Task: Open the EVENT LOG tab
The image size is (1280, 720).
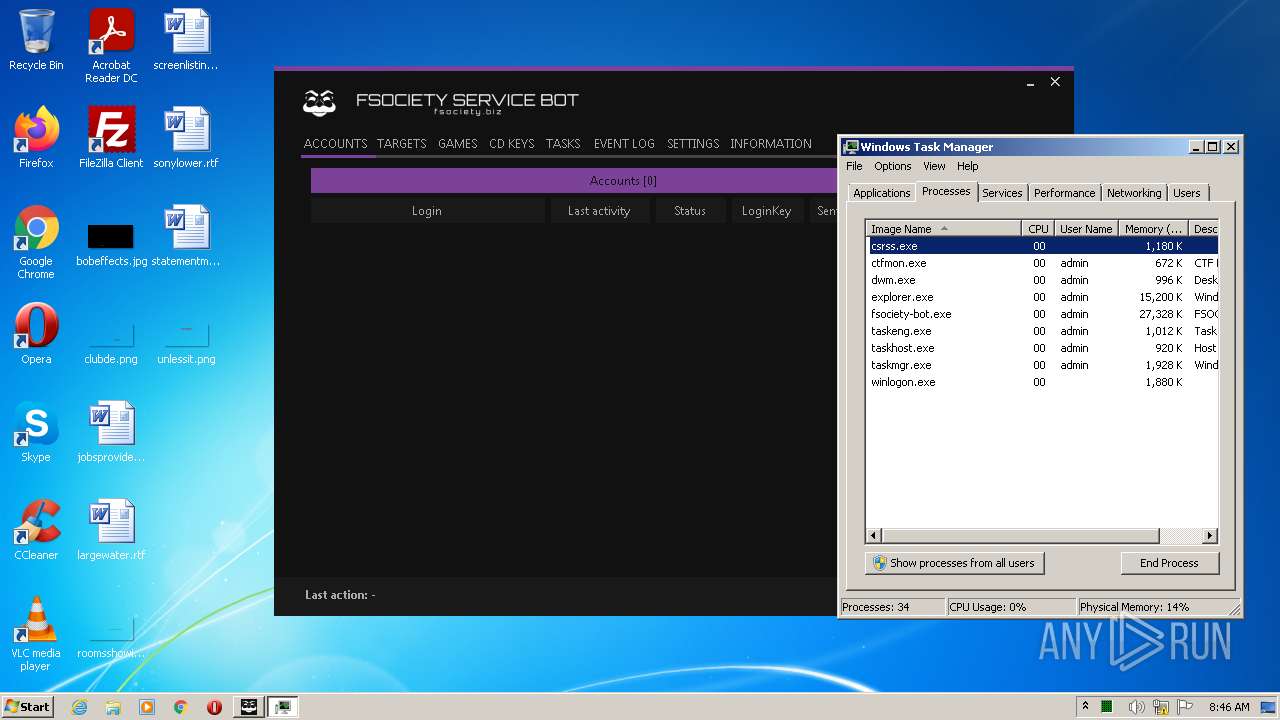Action: pos(624,144)
